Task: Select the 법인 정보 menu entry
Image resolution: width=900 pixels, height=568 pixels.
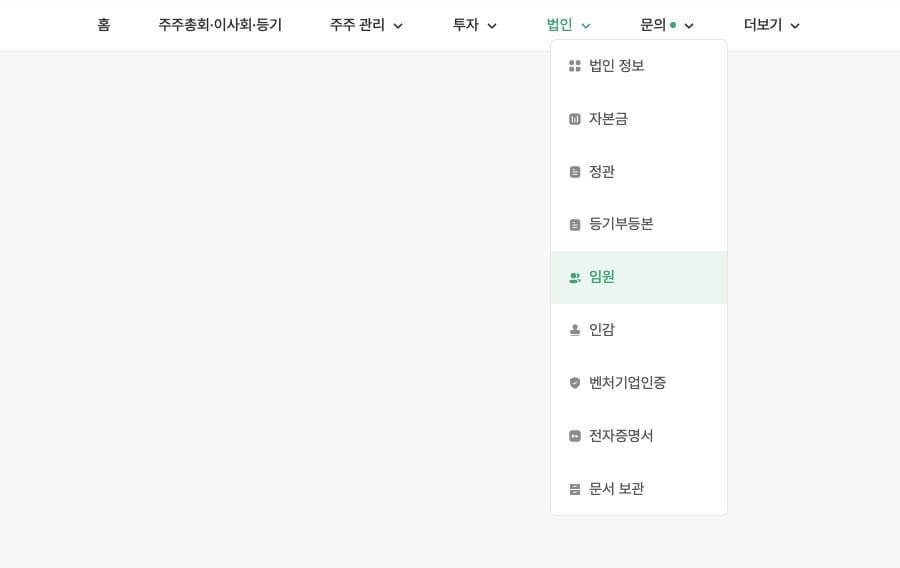Action: click(617, 66)
